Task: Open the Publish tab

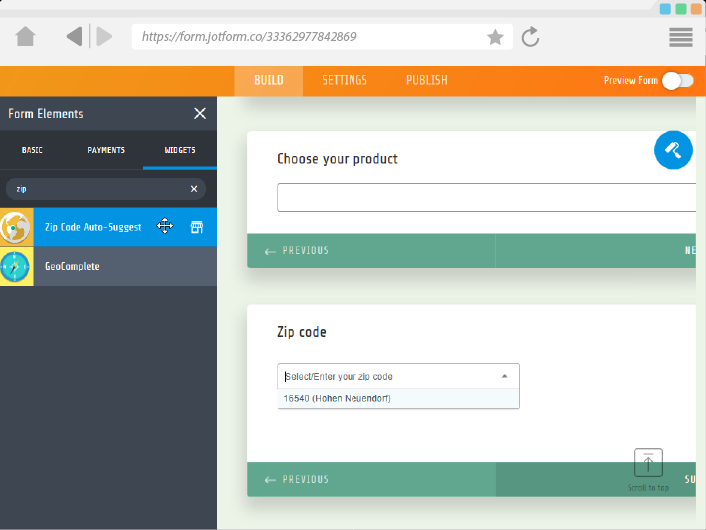Action: coord(426,80)
